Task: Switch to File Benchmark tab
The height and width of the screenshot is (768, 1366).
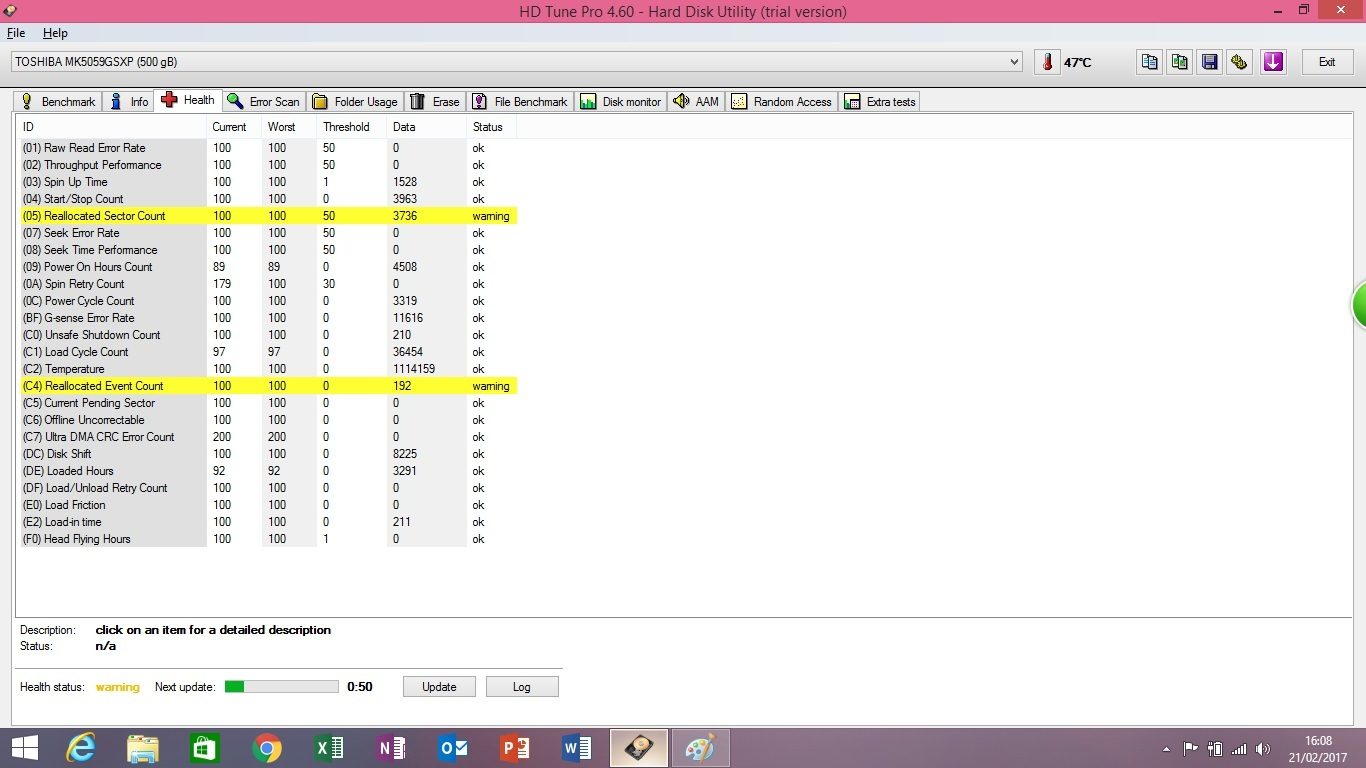Action: click(x=520, y=102)
